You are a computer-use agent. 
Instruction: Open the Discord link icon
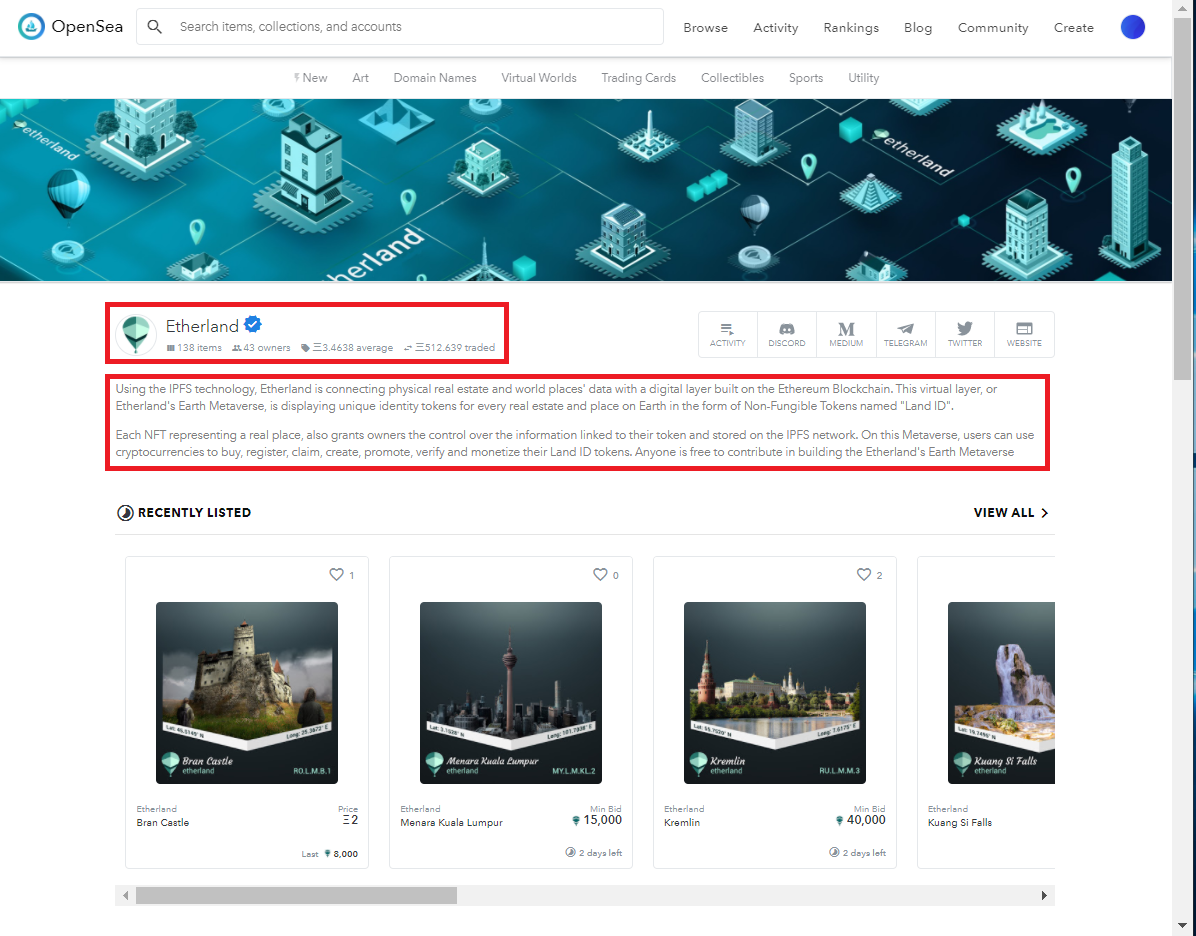786,334
